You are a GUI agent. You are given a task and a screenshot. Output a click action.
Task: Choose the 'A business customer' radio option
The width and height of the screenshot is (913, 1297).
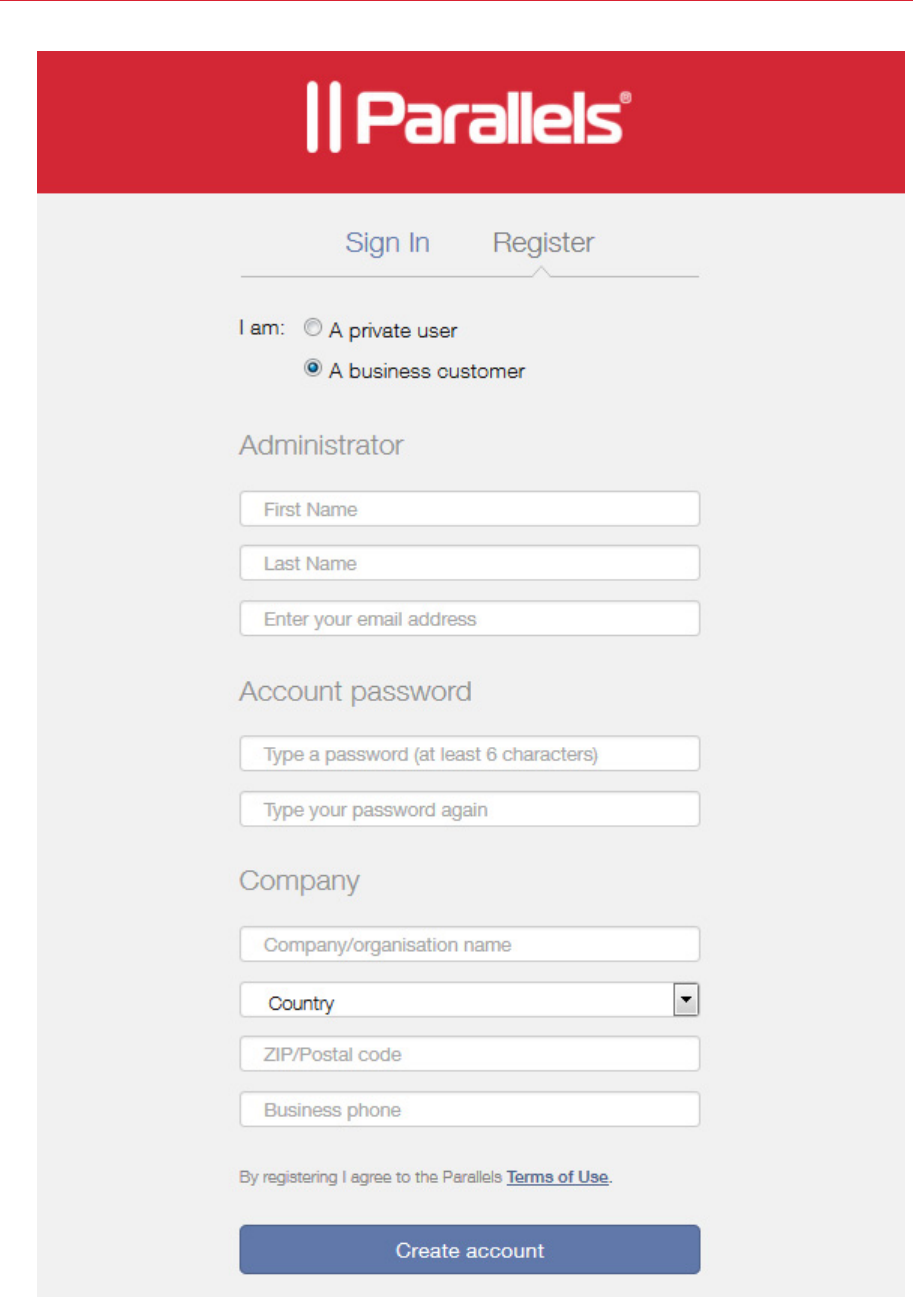[313, 369]
